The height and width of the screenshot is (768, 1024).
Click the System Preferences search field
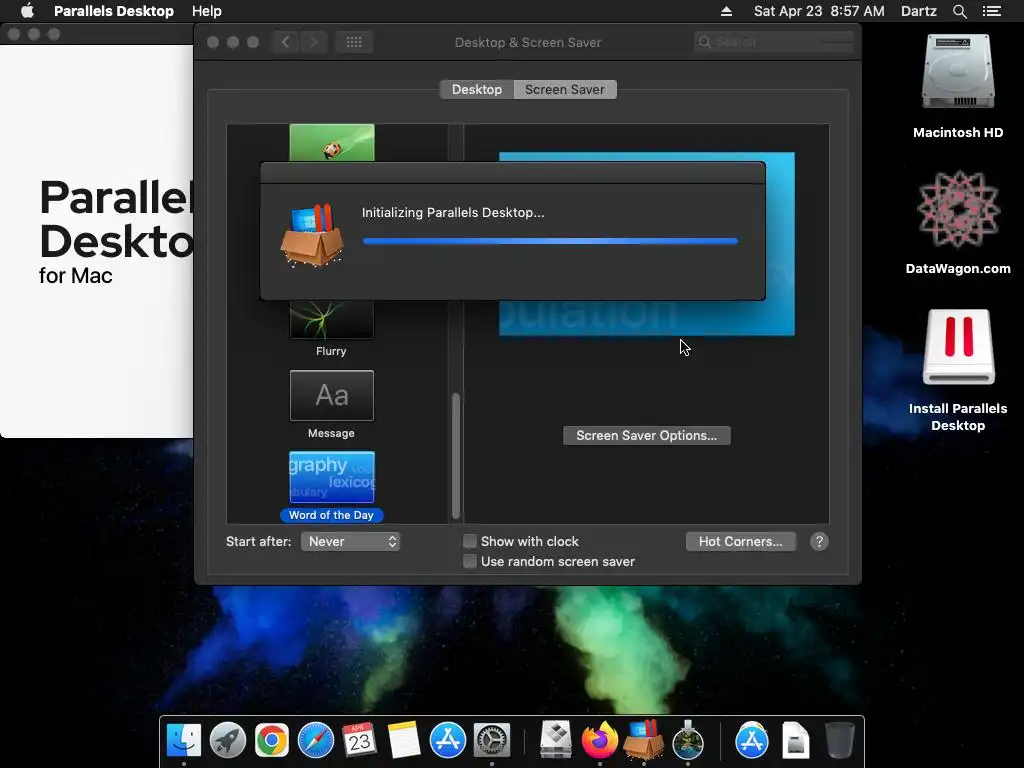point(774,42)
